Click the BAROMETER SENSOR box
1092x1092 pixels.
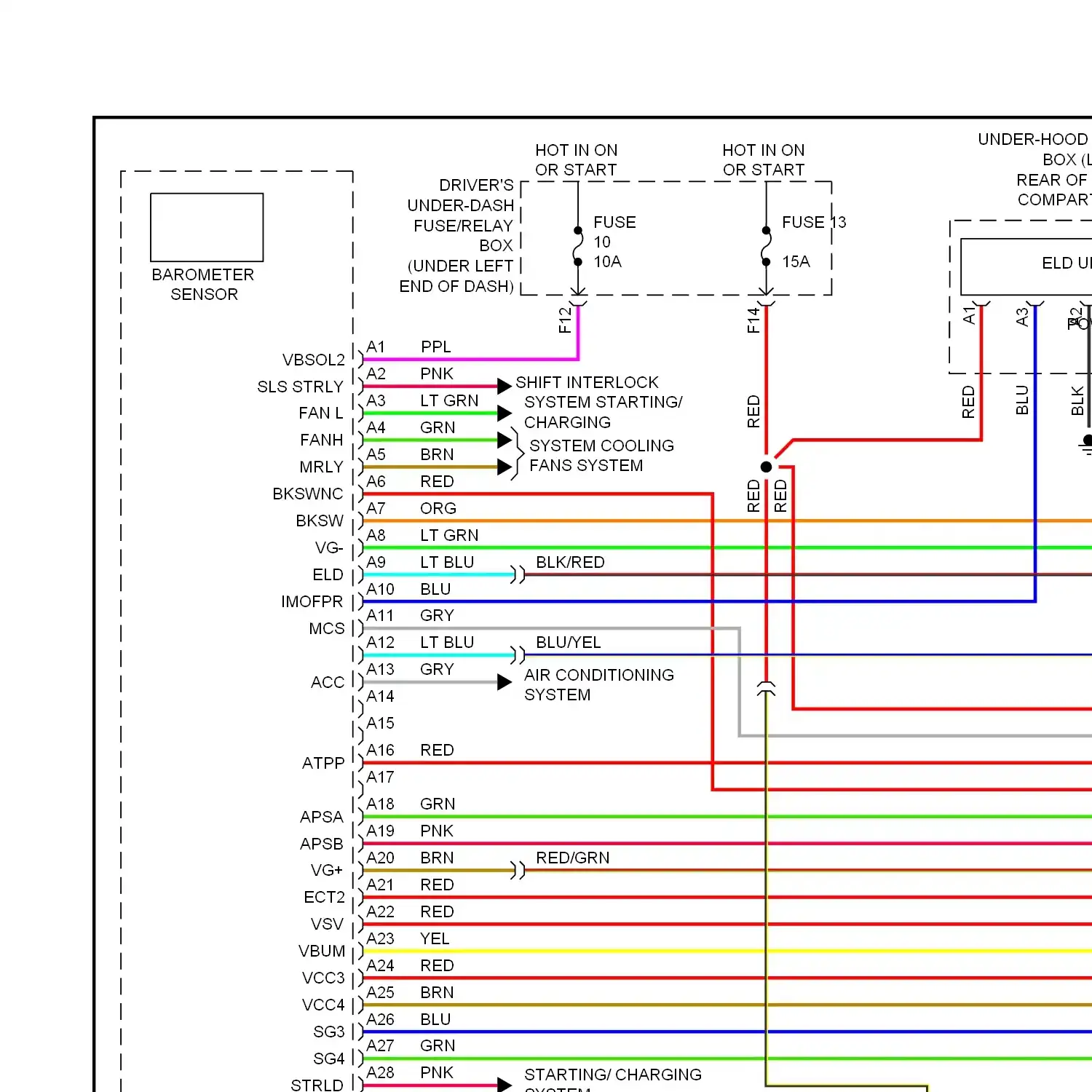point(207,227)
